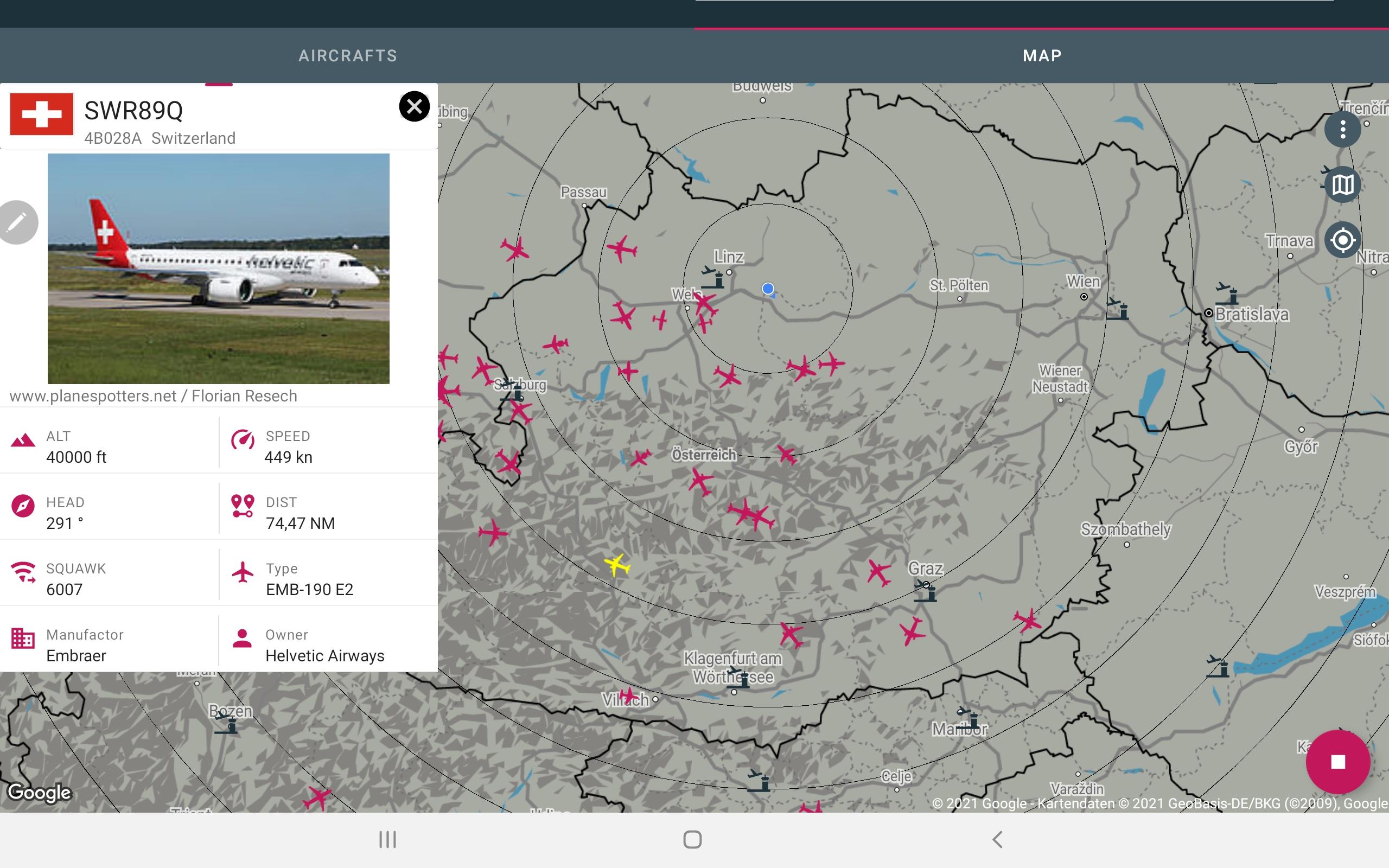Switch to the MAP tab
This screenshot has height=868, width=1389.
point(1042,56)
